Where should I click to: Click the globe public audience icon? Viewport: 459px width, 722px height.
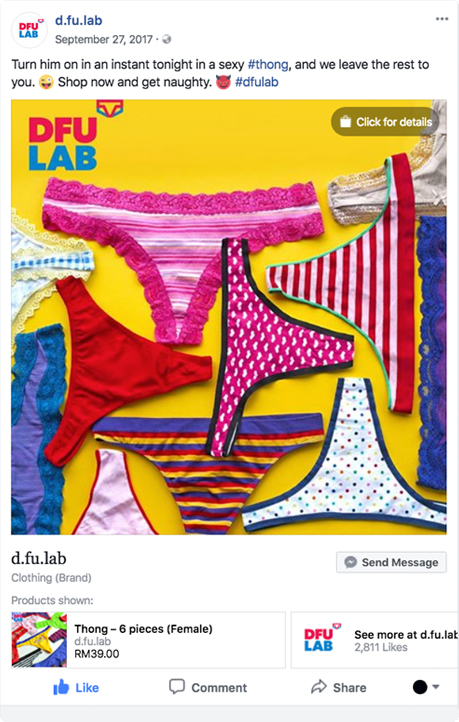click(167, 40)
